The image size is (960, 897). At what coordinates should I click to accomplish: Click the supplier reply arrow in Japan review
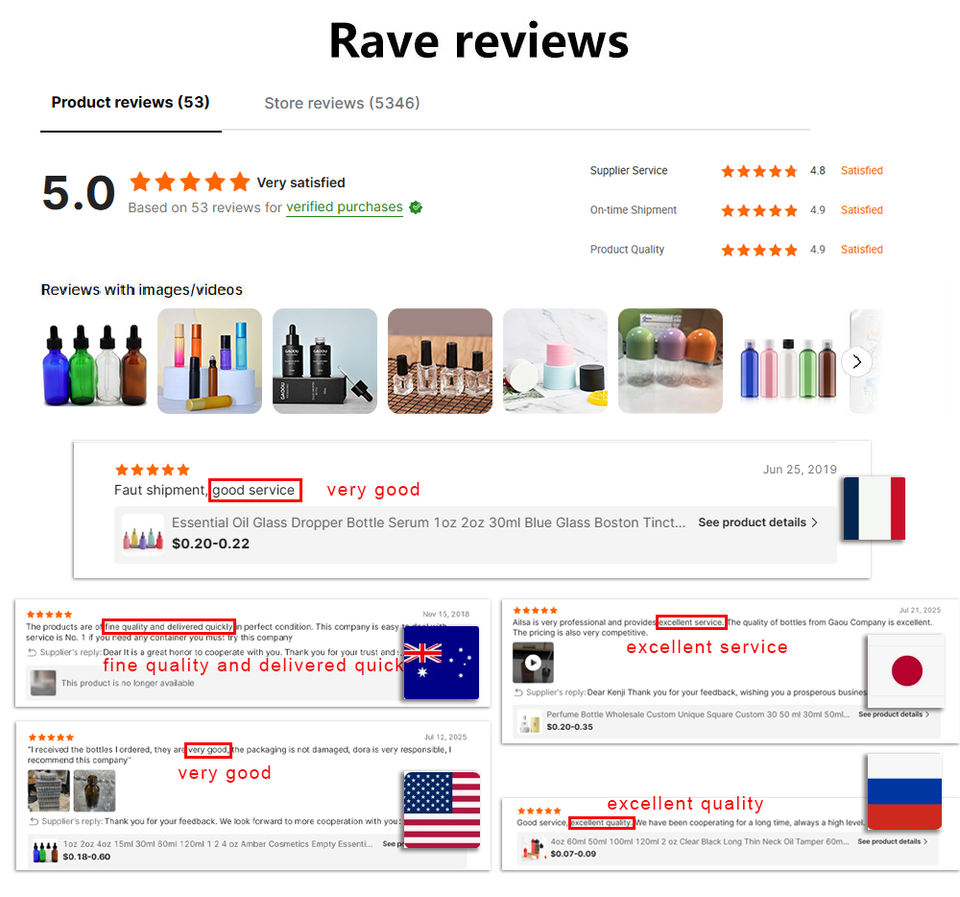coord(519,692)
